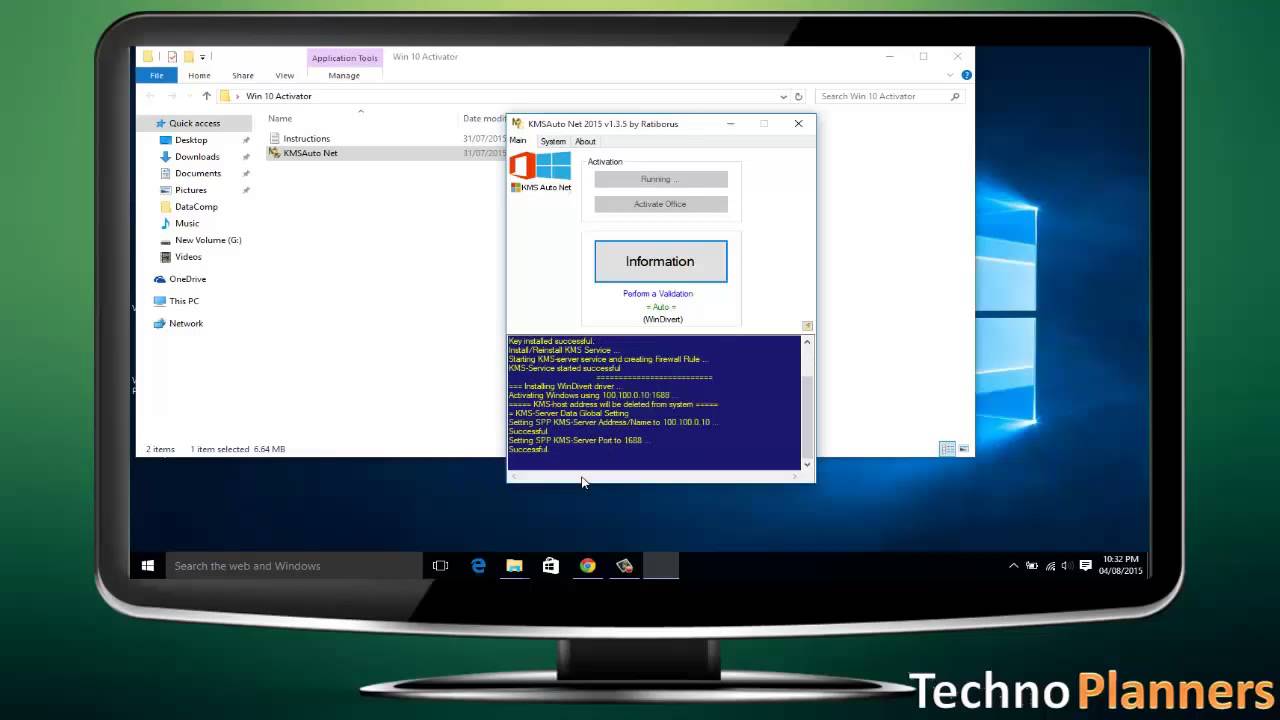Open the File menu in Explorer
This screenshot has width=1280, height=720.
157,75
